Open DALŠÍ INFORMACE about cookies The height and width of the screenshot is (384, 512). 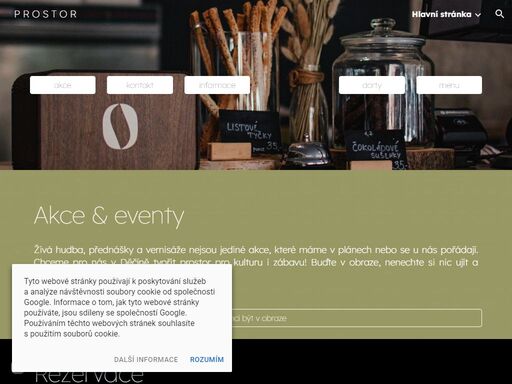click(x=146, y=360)
